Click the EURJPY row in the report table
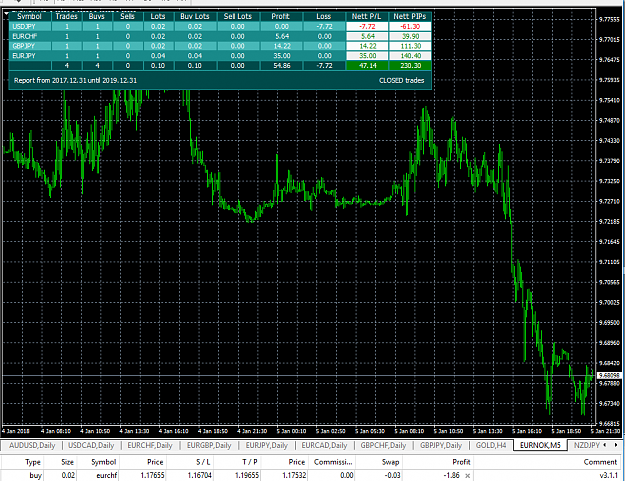This screenshot has height=481, width=625. click(220, 56)
